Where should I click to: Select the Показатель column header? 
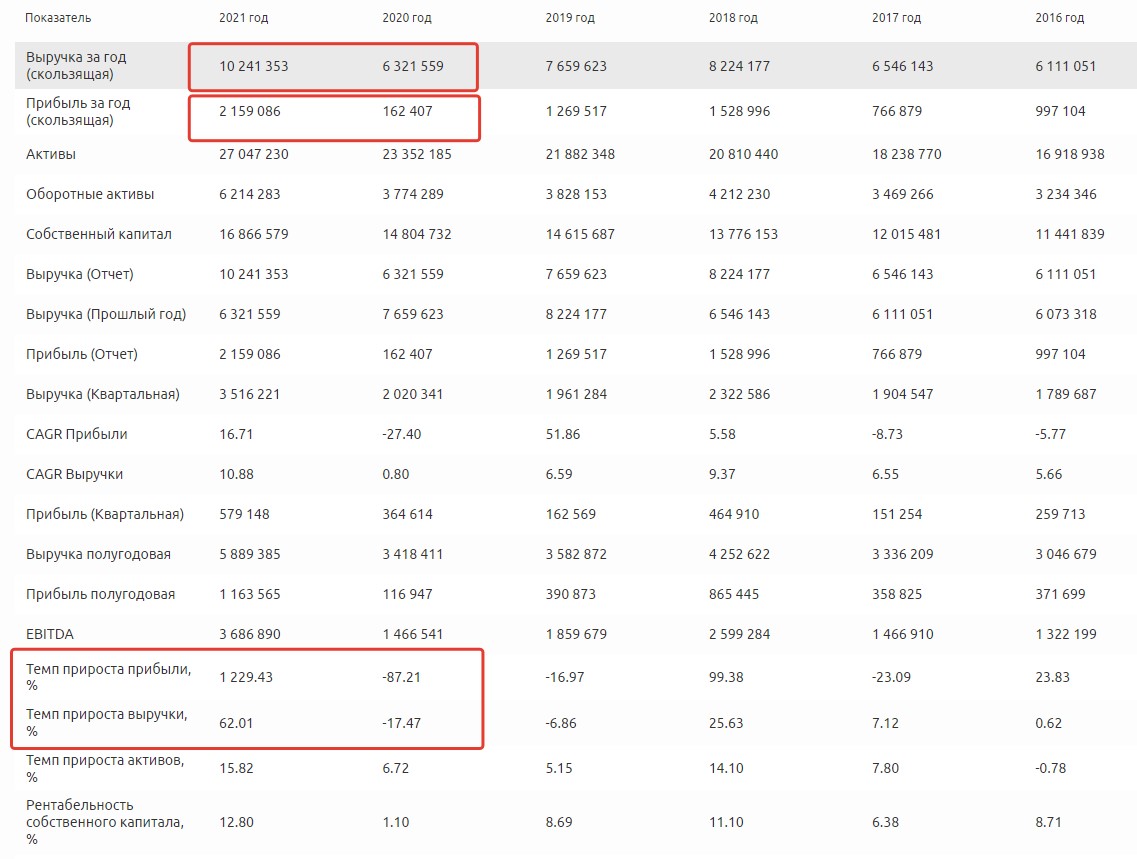coord(56,18)
